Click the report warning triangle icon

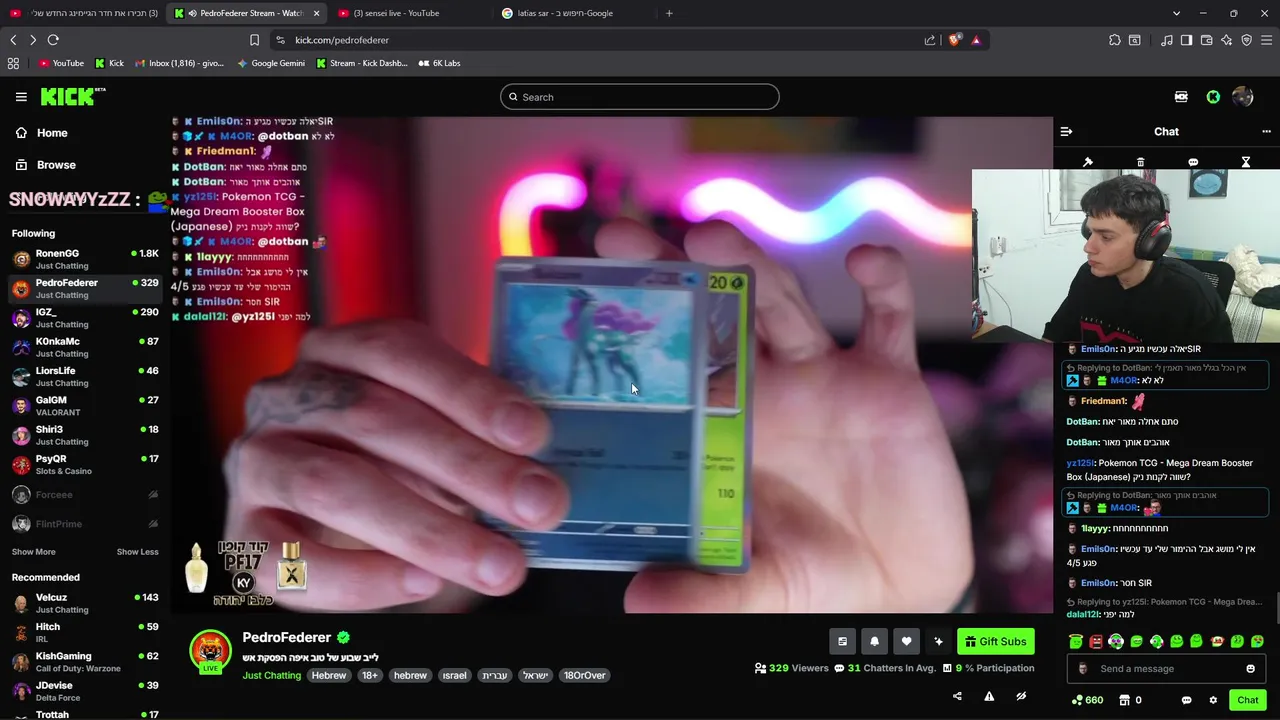pyautogui.click(x=989, y=696)
